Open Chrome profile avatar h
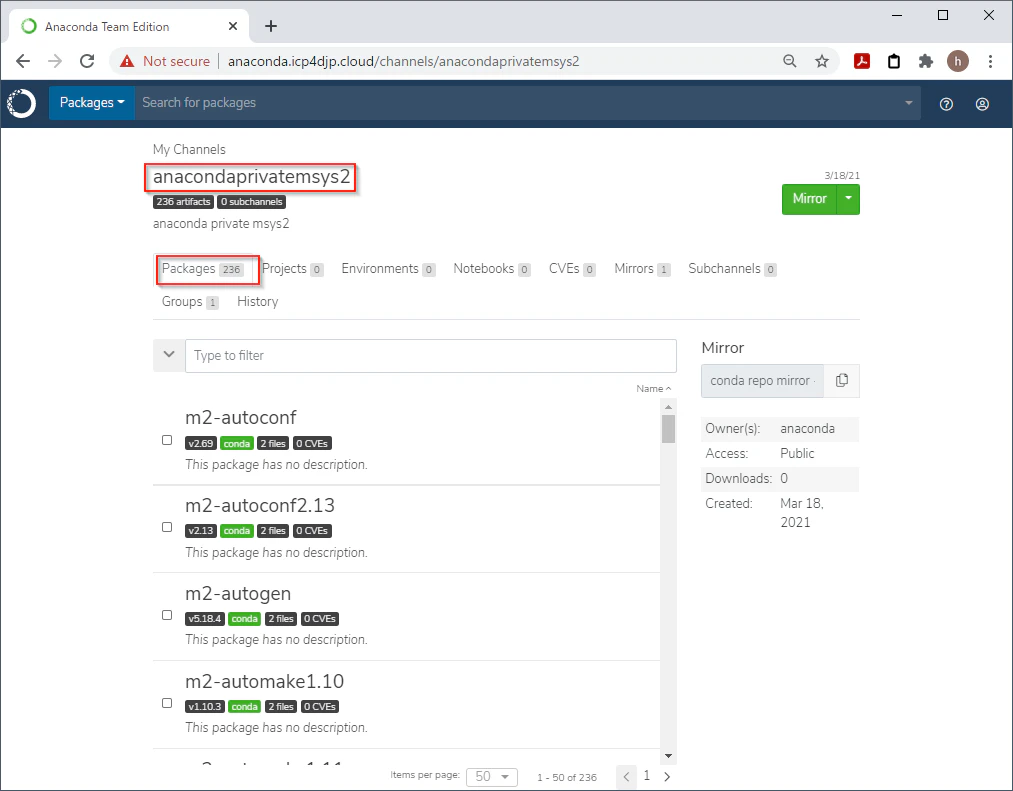The image size is (1013, 791). tap(957, 61)
